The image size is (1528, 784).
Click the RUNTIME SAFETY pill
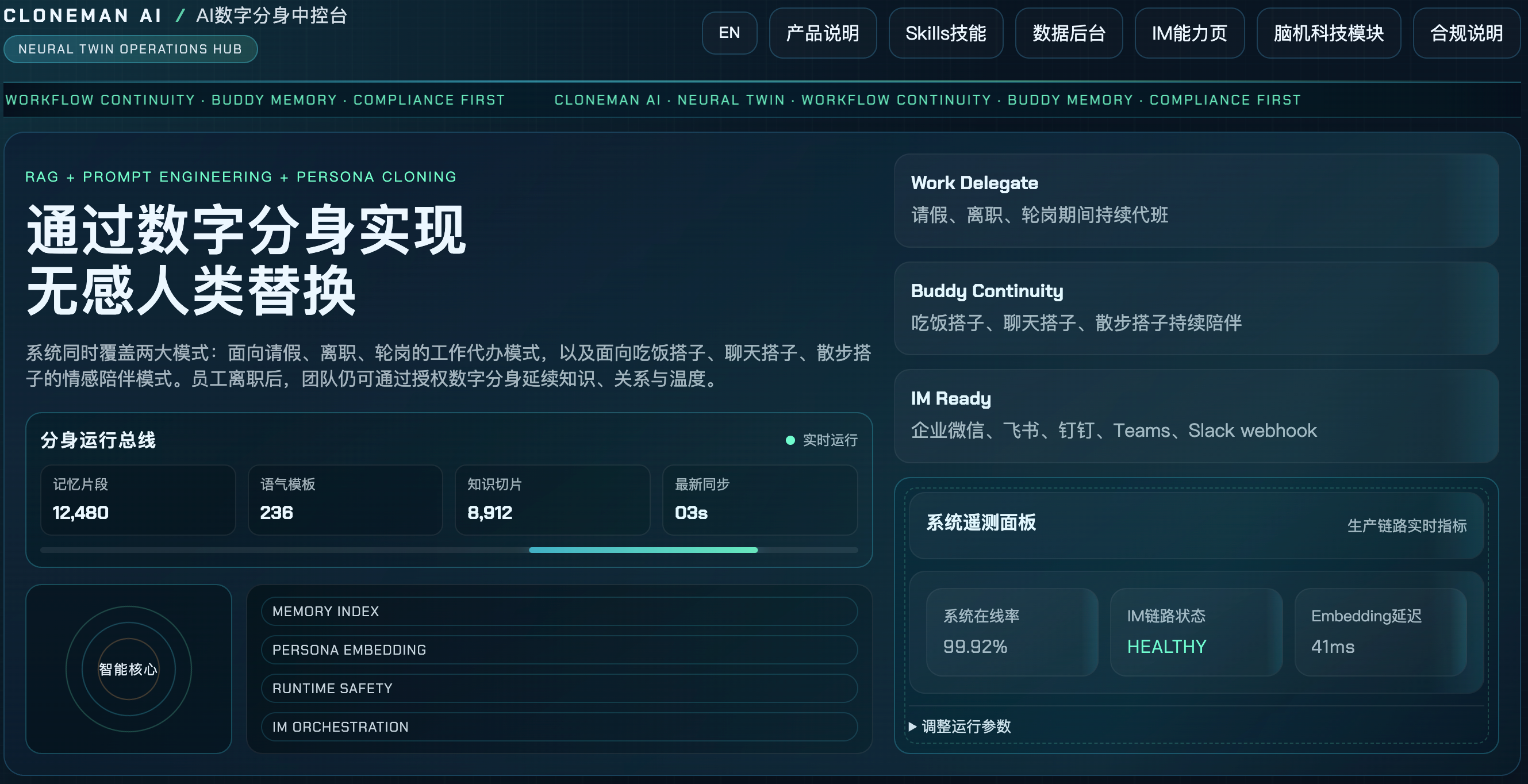[559, 689]
